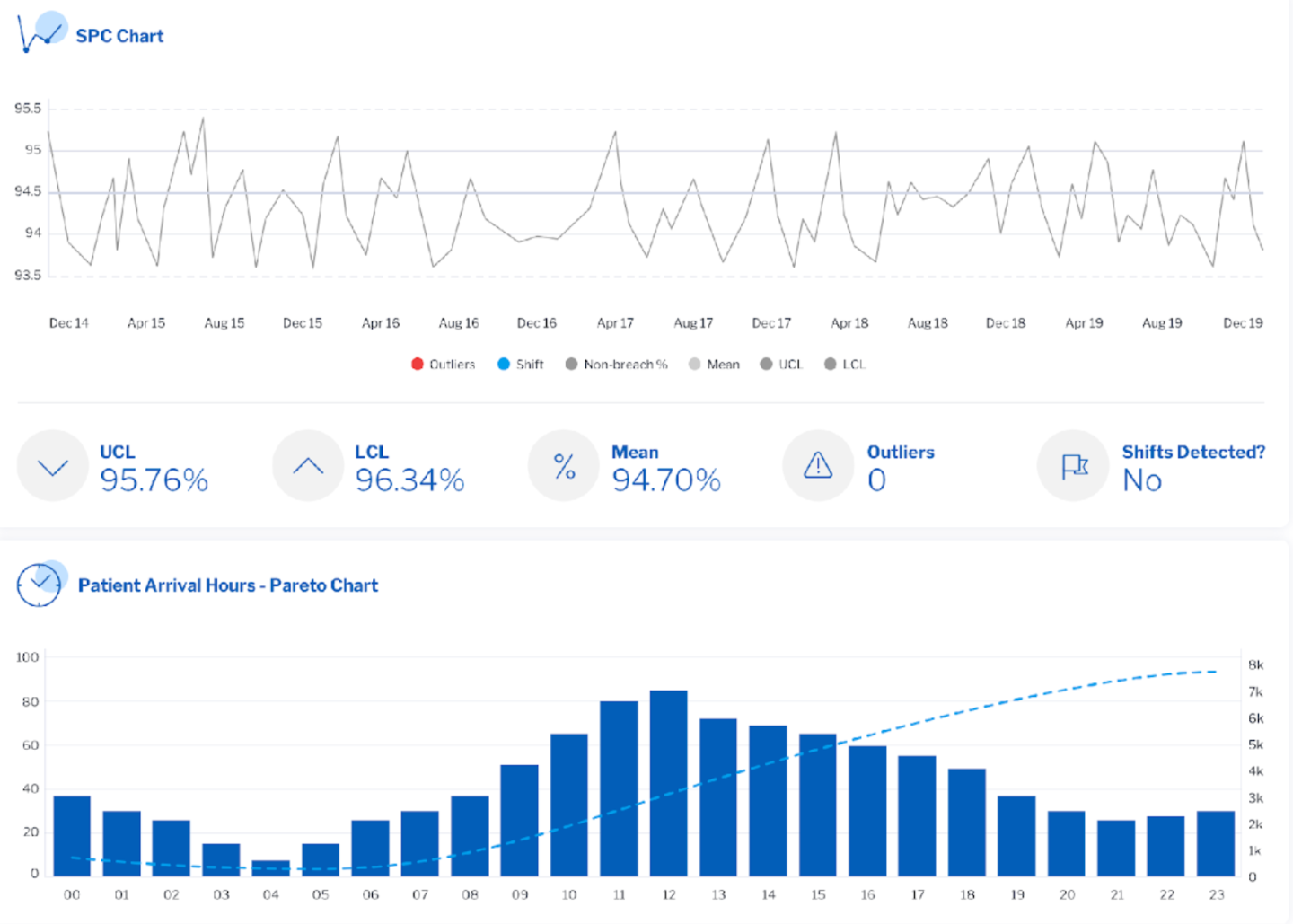
Task: Click the UCL 95.76% value
Action: pos(154,480)
